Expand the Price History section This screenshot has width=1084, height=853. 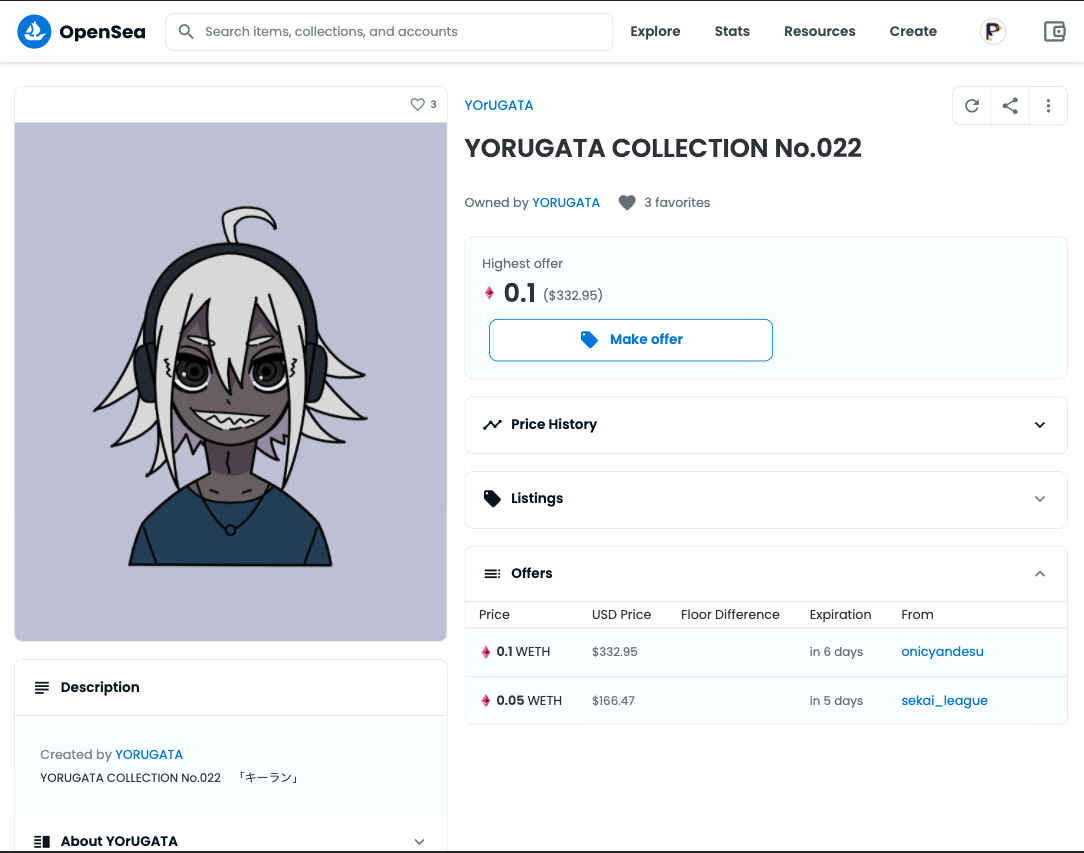click(x=766, y=425)
